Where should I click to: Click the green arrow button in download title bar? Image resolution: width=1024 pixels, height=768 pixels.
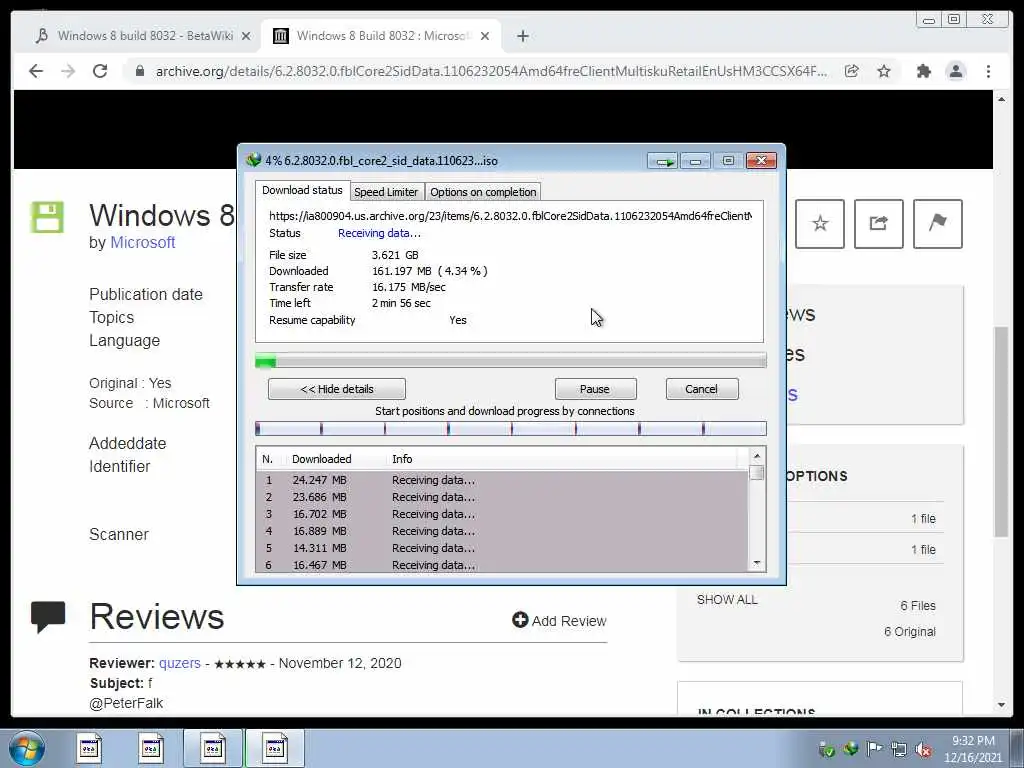tap(663, 161)
